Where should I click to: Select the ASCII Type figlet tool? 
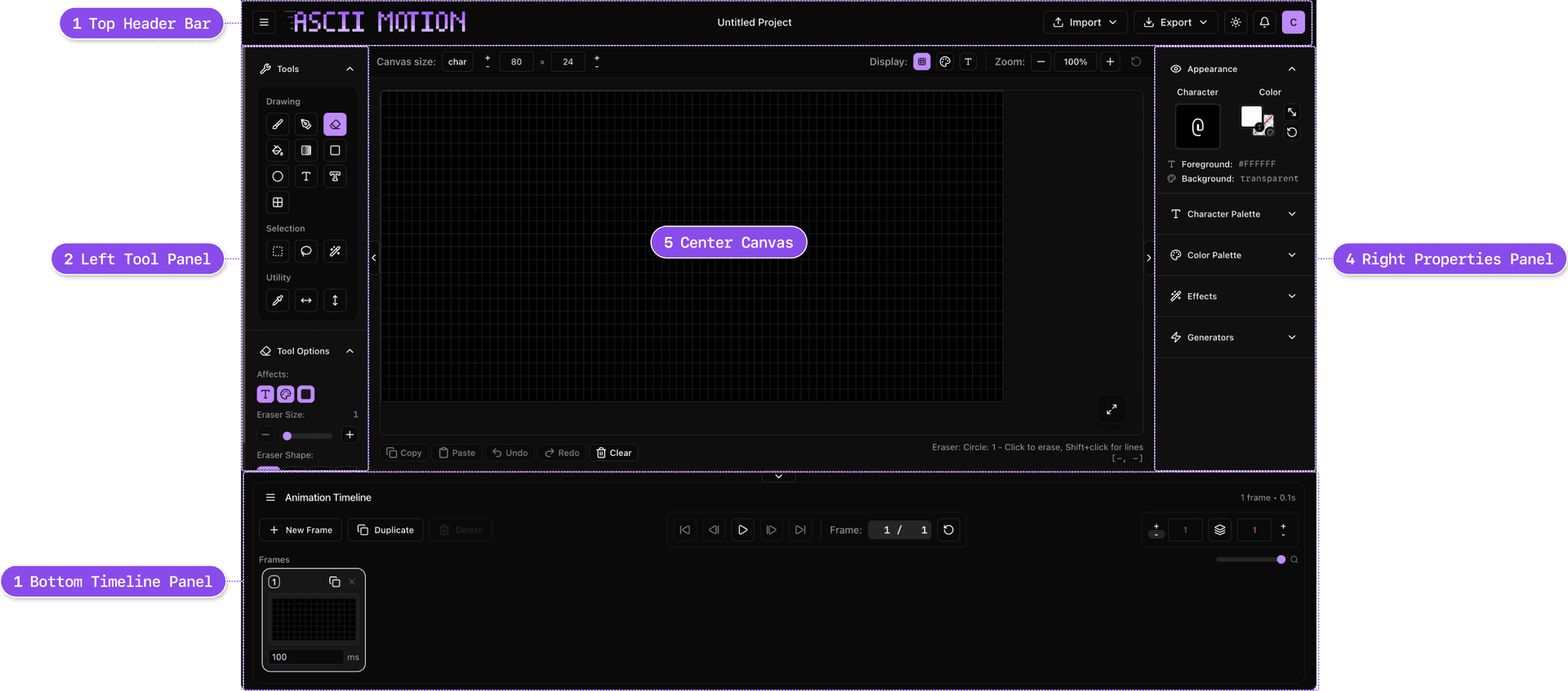click(335, 176)
